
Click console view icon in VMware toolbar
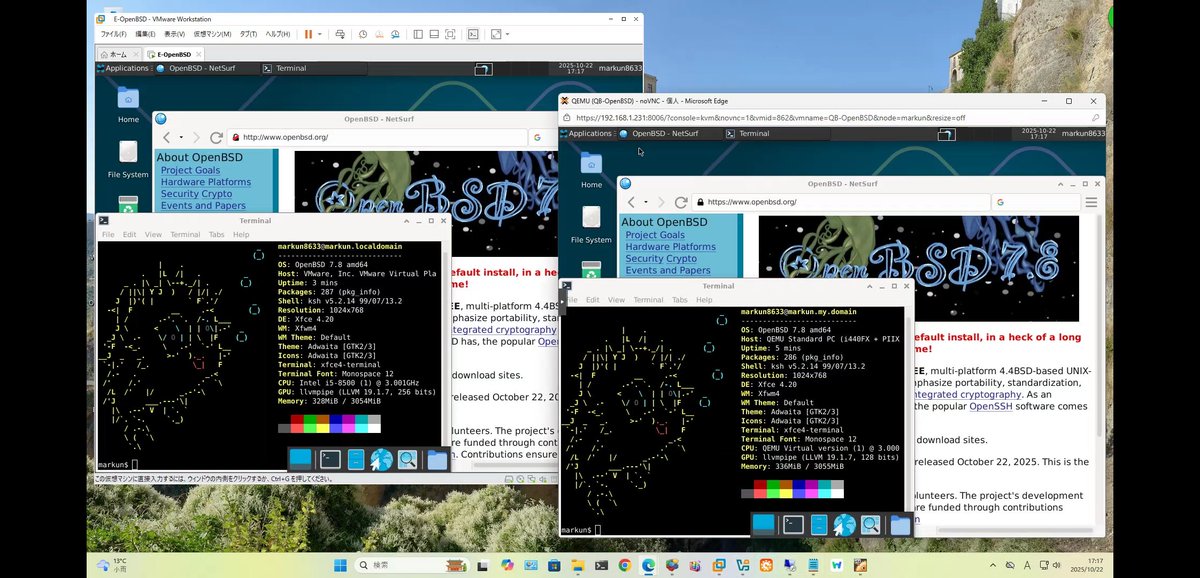click(473, 34)
